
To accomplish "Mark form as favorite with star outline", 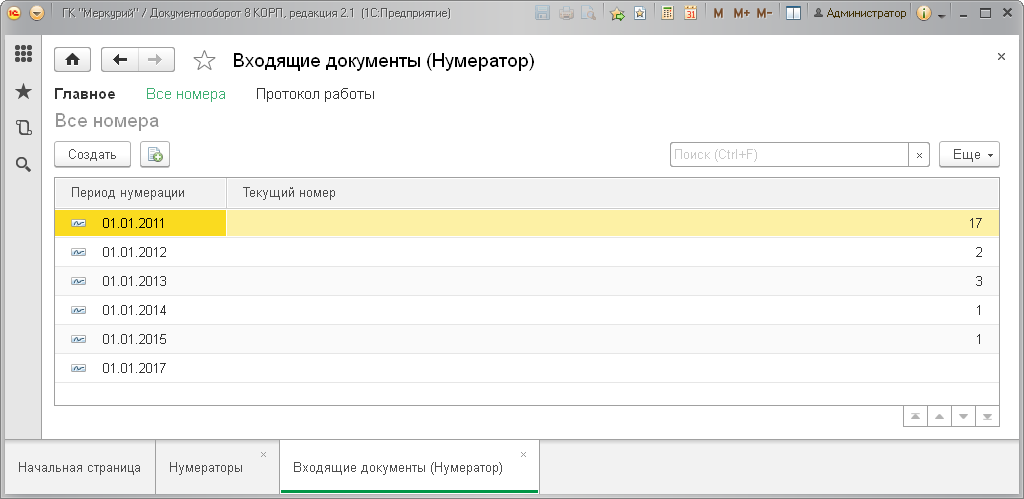I will [x=204, y=61].
